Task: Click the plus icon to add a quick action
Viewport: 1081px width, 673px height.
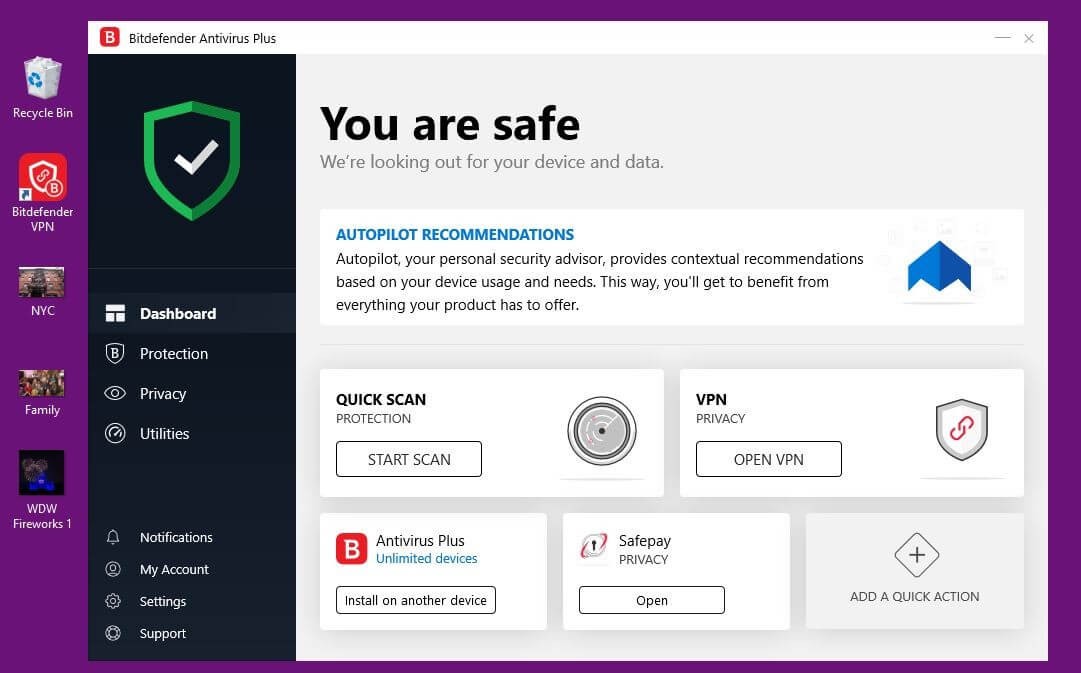Action: click(915, 555)
